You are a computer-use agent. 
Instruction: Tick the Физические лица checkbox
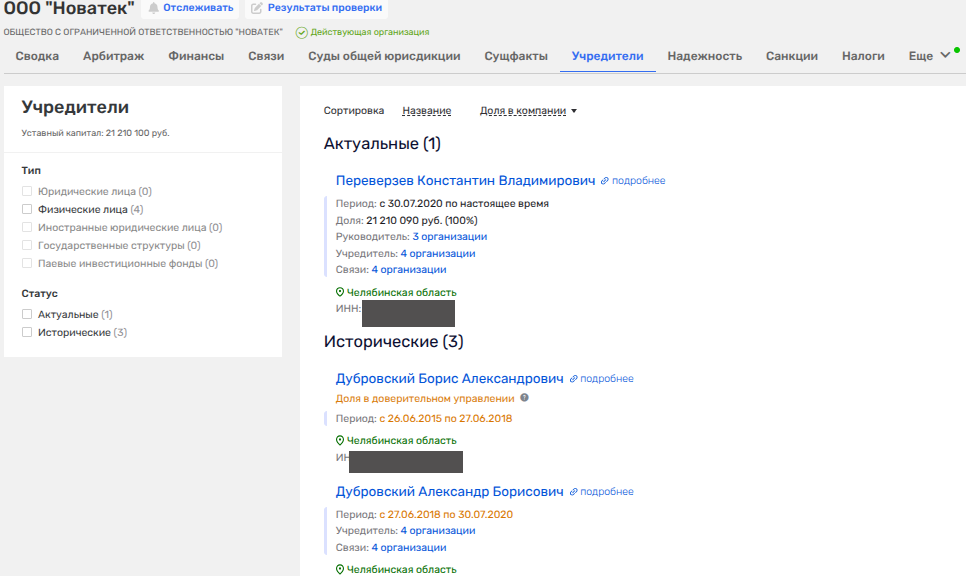pyautogui.click(x=27, y=209)
